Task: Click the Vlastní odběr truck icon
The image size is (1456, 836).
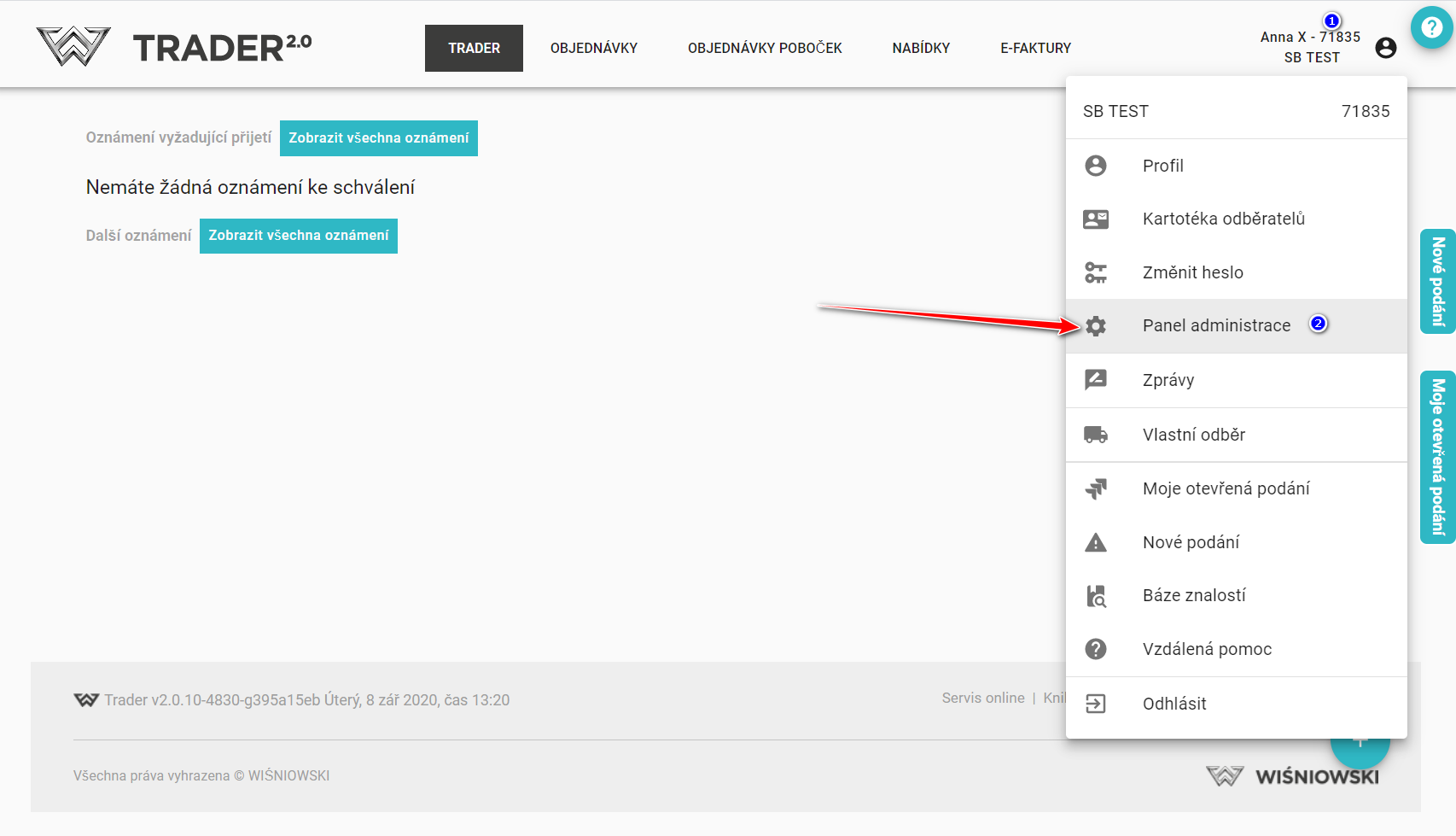Action: coord(1096,435)
